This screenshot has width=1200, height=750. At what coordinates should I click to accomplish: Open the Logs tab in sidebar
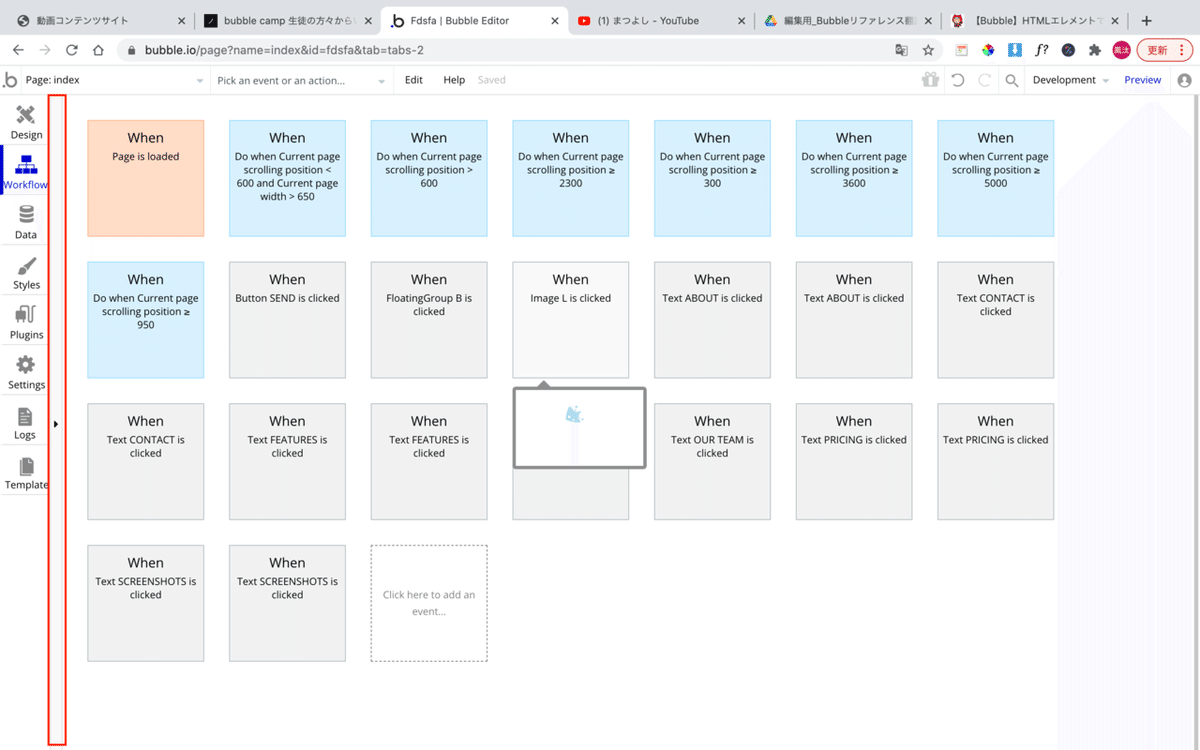tap(26, 422)
